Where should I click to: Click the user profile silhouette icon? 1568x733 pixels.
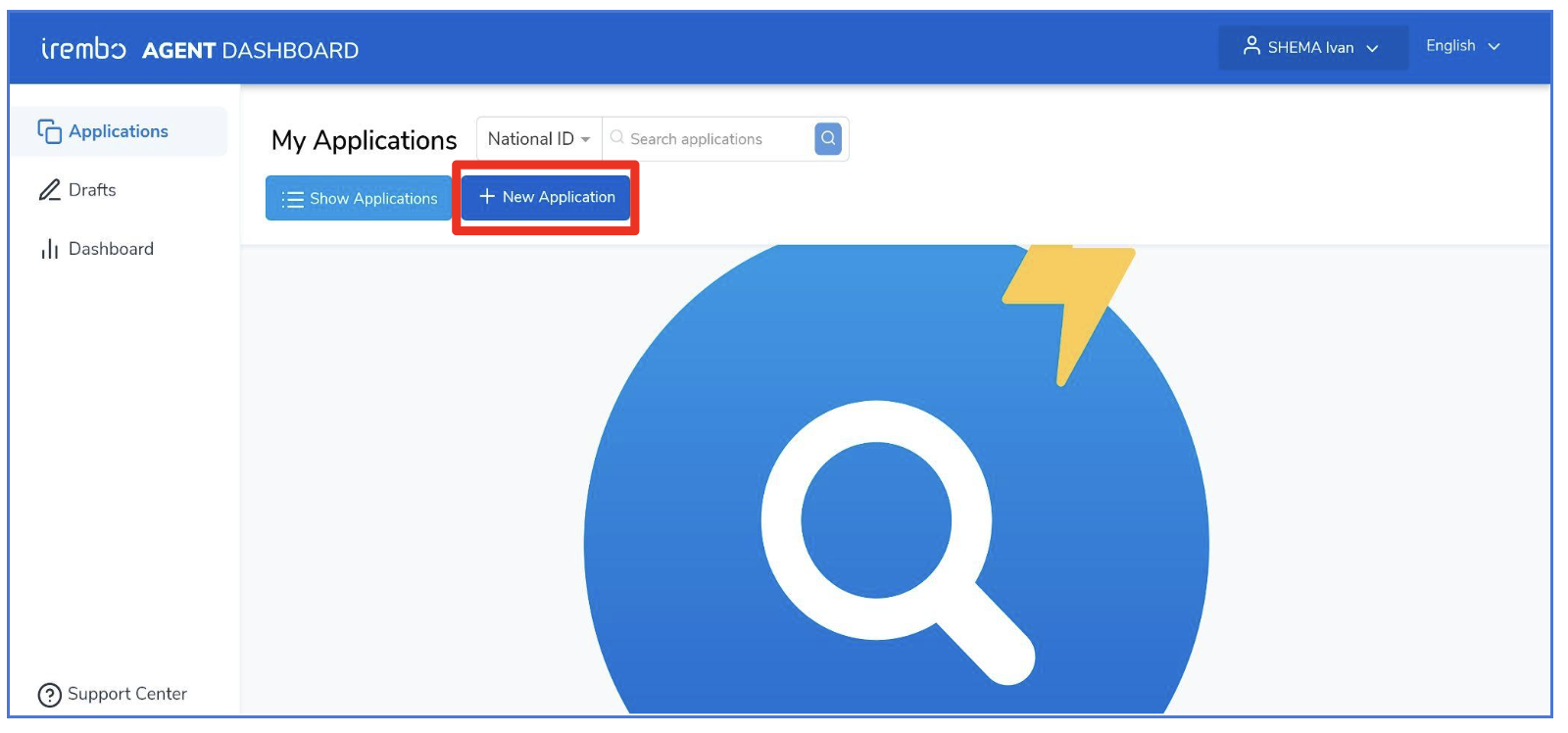[1251, 46]
